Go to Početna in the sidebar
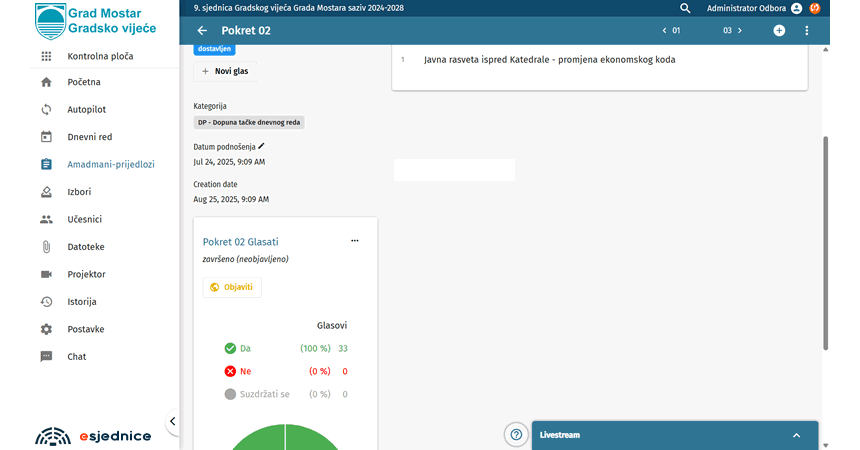Screen dimensions: 860x450 click(84, 82)
